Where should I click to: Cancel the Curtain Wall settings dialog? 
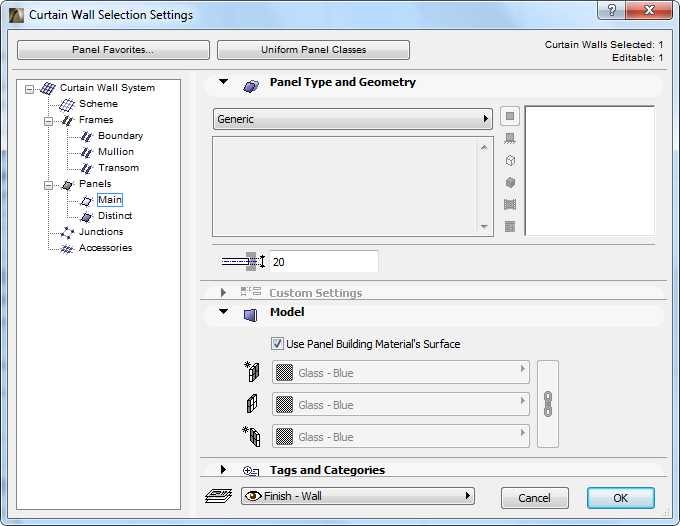(x=534, y=498)
